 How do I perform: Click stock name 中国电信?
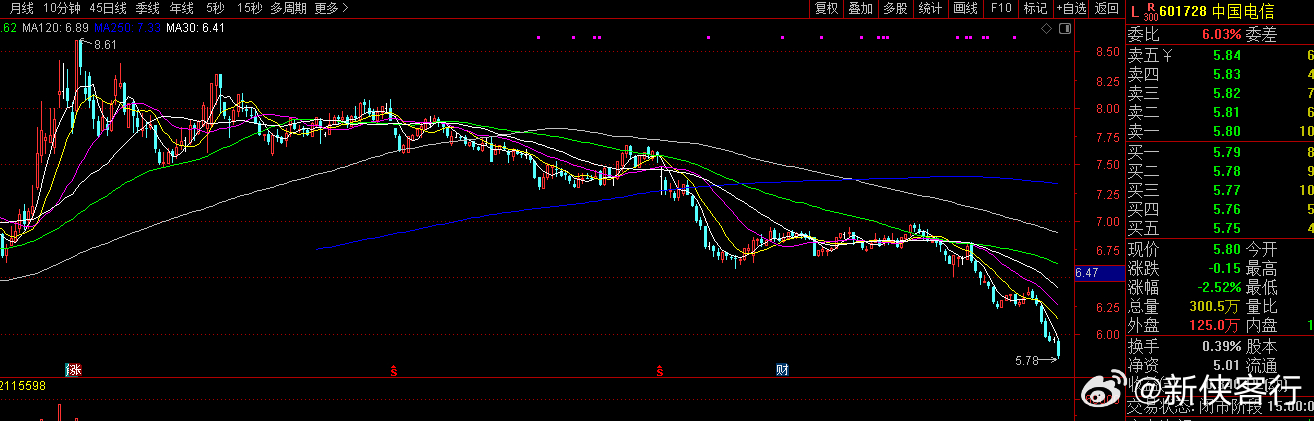coord(1243,11)
